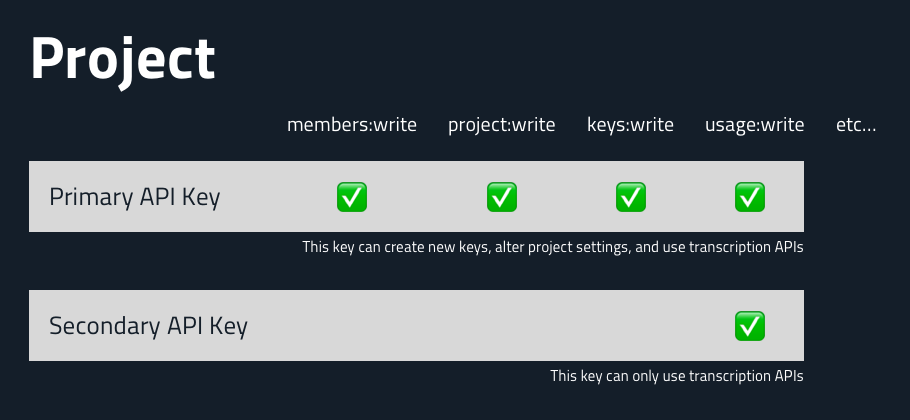
Task: Click the keys:write column header
Action: click(x=630, y=125)
